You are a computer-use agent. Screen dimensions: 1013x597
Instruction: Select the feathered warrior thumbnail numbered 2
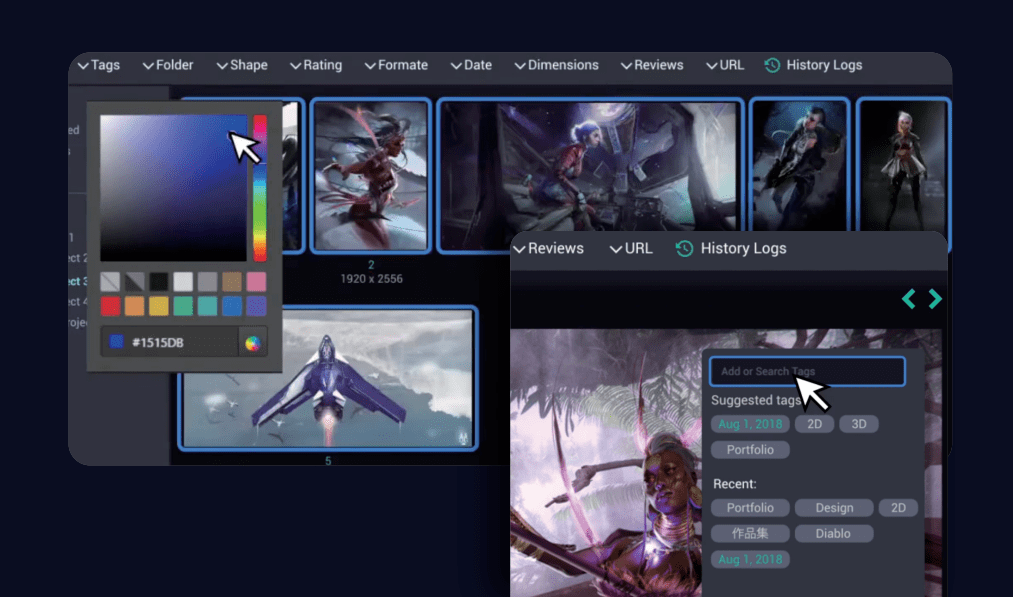(370, 175)
